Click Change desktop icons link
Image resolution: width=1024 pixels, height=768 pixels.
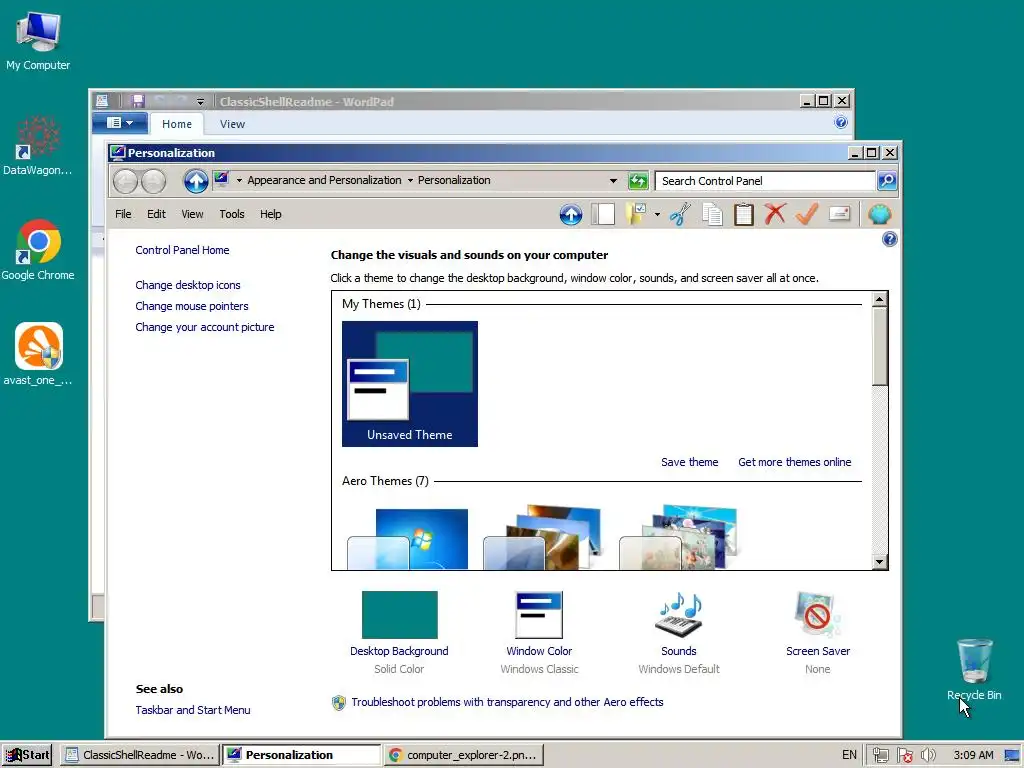(188, 285)
